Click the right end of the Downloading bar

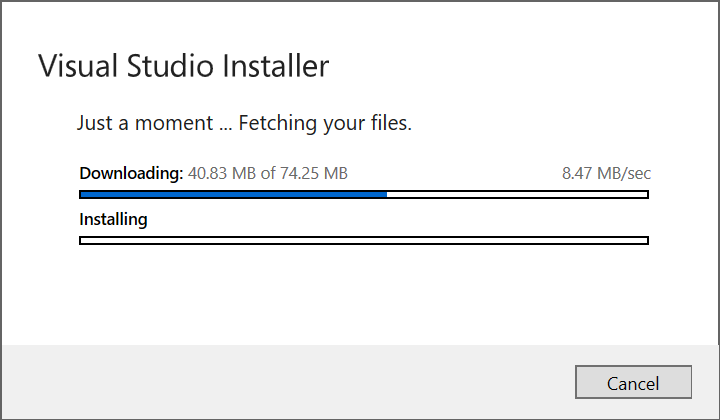coord(643,194)
